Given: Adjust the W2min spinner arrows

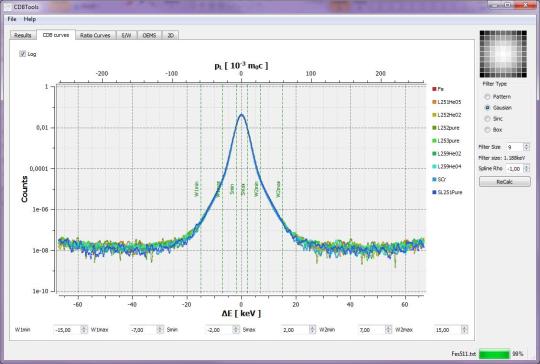Looking at the screenshot, I should (388, 330).
